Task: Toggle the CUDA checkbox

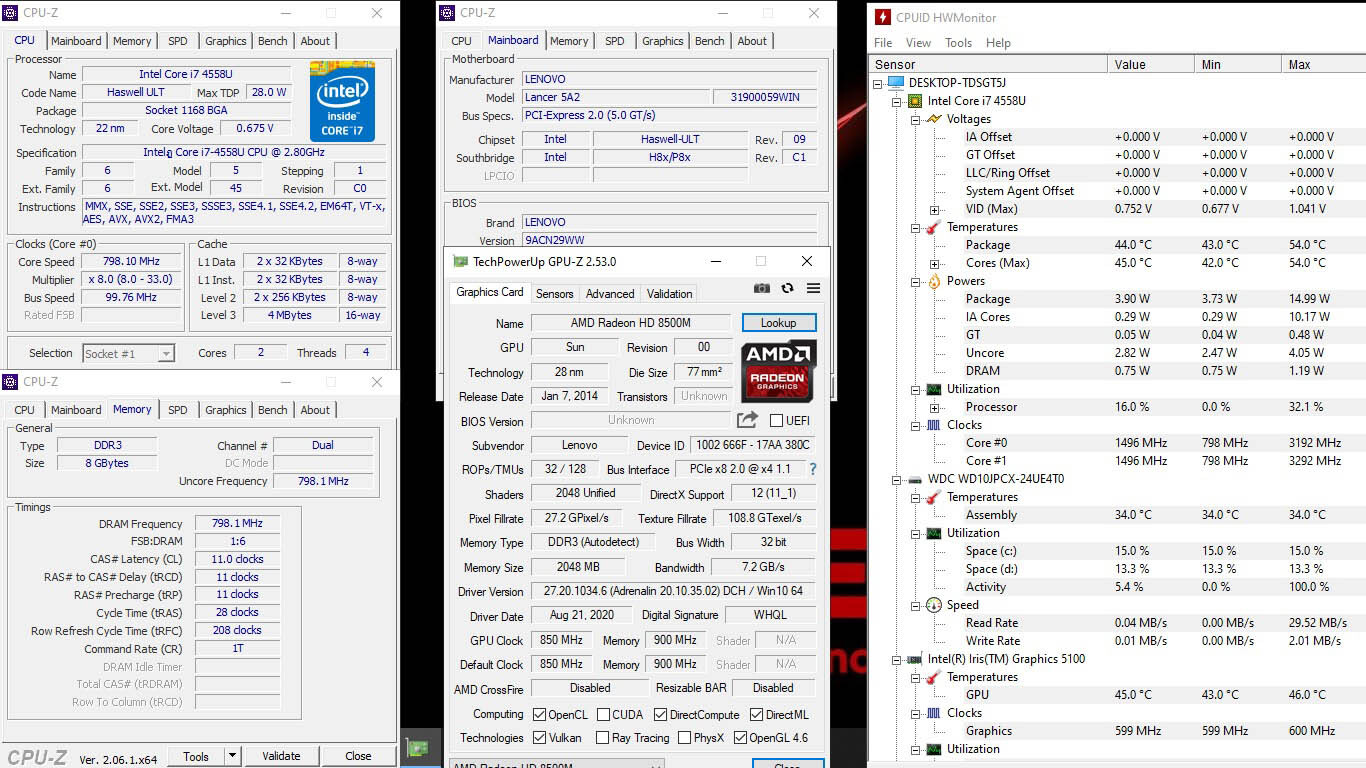Action: (x=603, y=714)
